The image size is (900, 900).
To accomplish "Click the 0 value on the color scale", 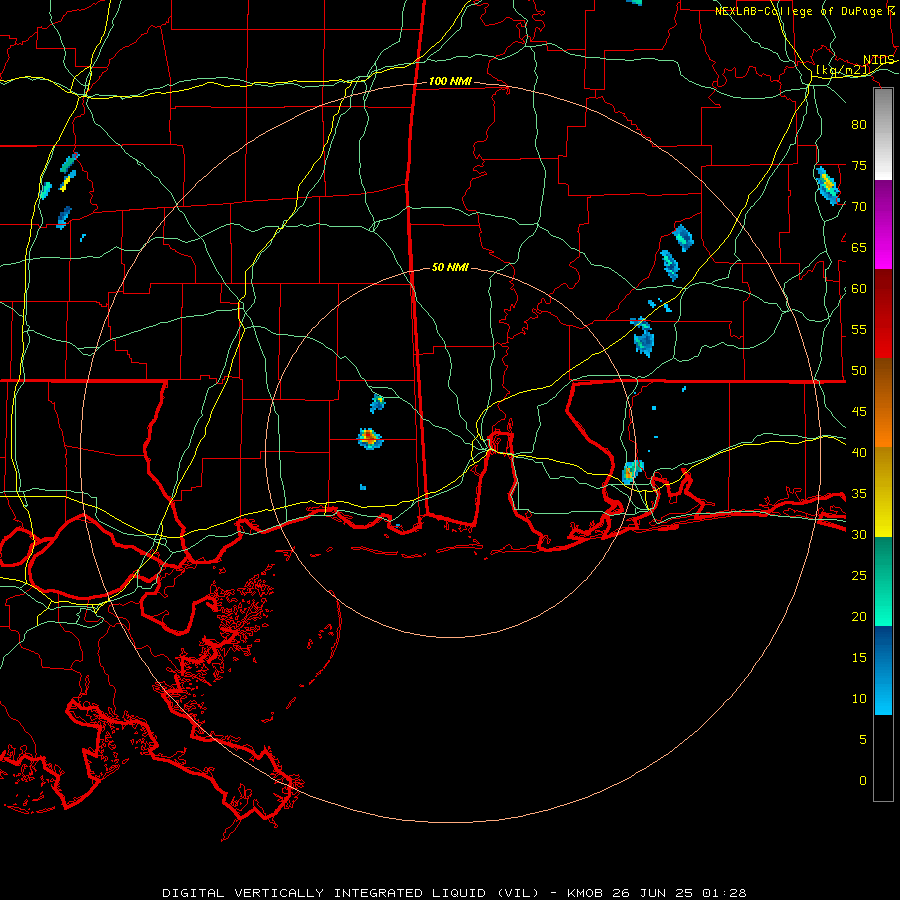I will (863, 781).
